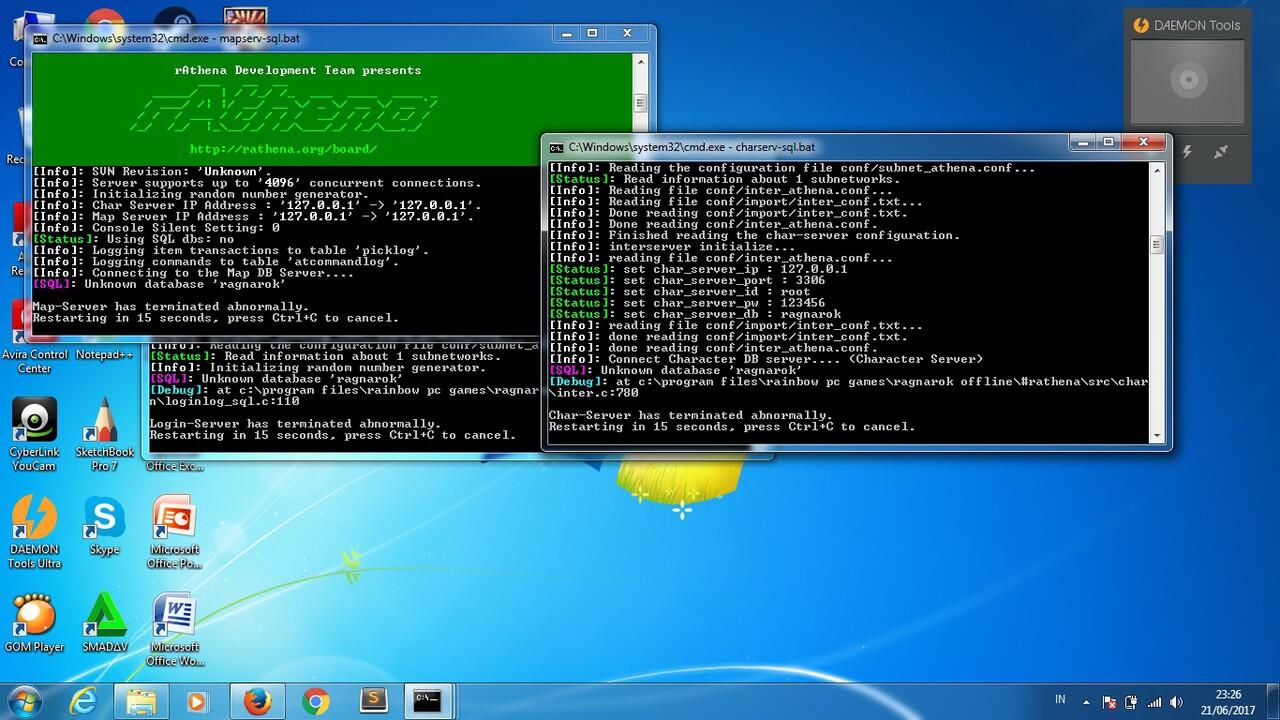Open Windows Explorer folder in the taskbar

(x=141, y=702)
